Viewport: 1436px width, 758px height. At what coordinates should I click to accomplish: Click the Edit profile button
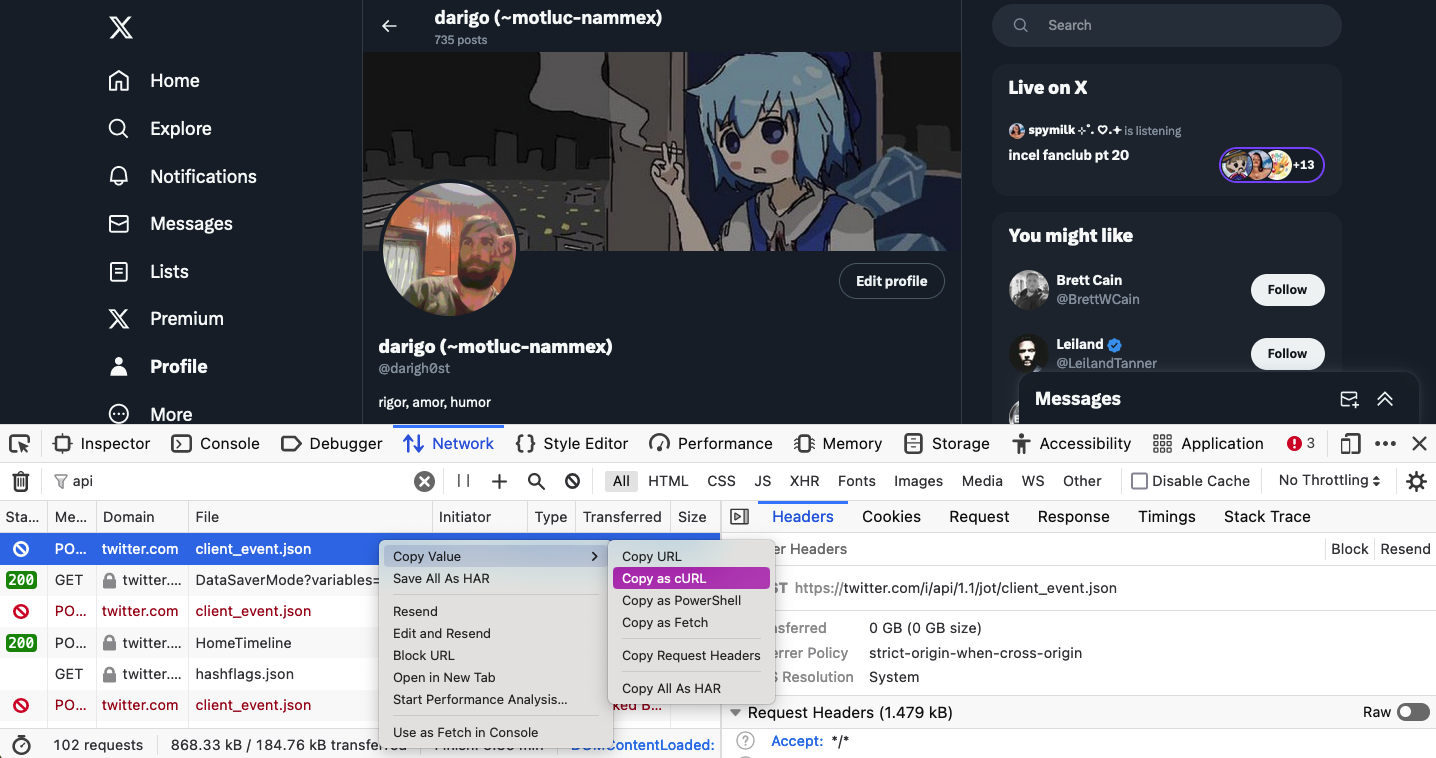click(x=891, y=281)
